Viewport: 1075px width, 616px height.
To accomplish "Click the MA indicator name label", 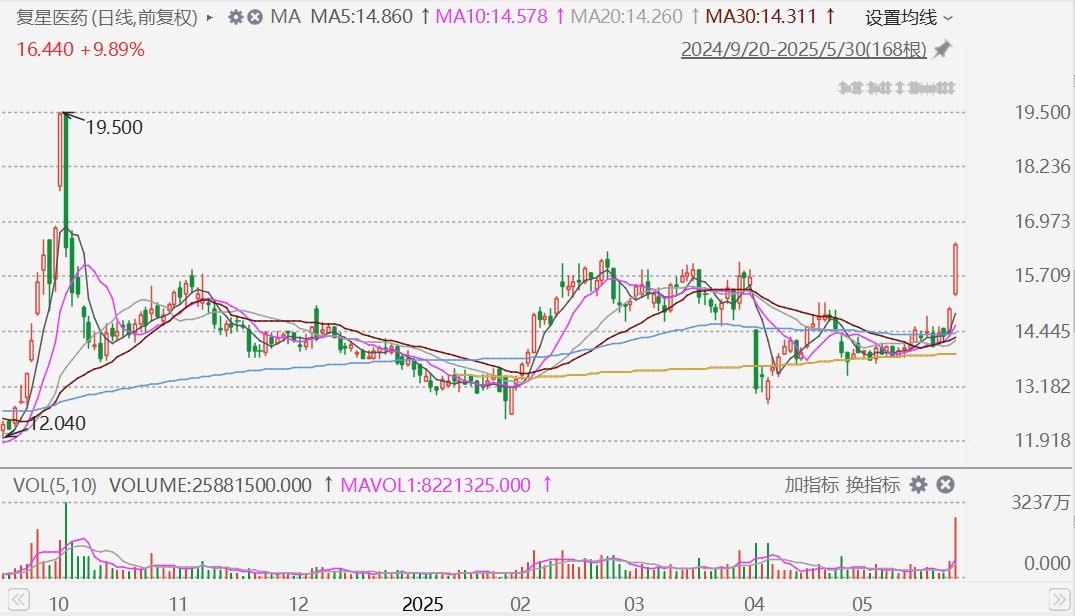I will tap(285, 16).
